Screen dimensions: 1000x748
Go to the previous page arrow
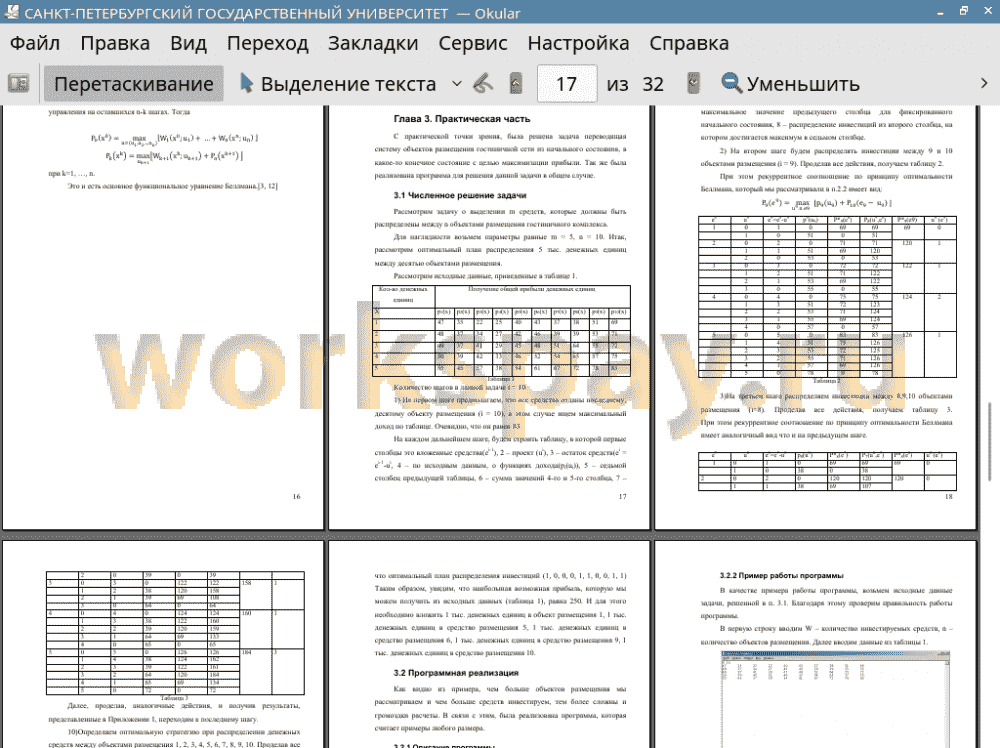[516, 84]
